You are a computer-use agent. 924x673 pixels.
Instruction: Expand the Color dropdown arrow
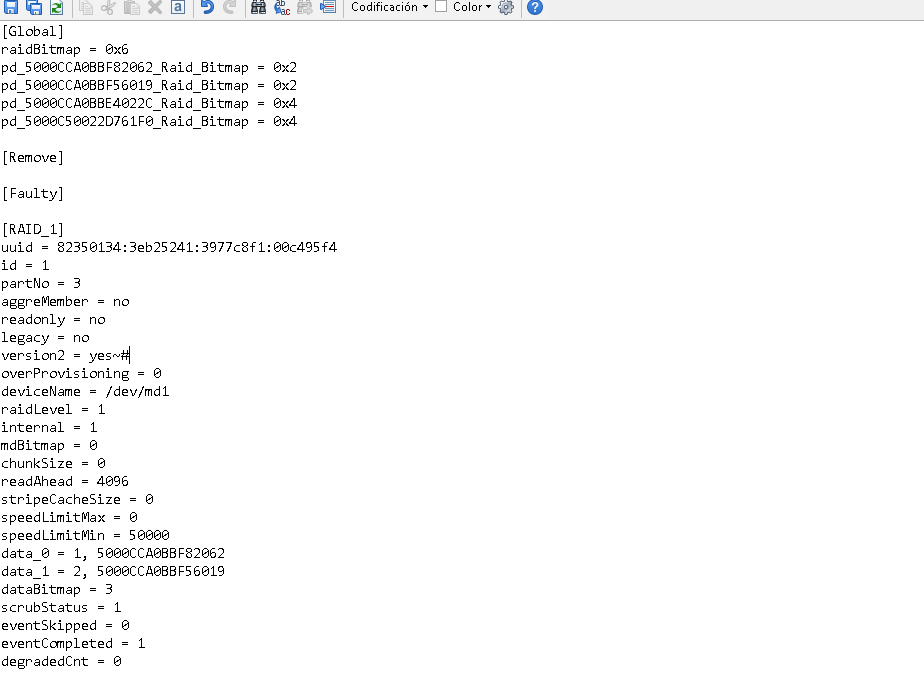click(488, 7)
